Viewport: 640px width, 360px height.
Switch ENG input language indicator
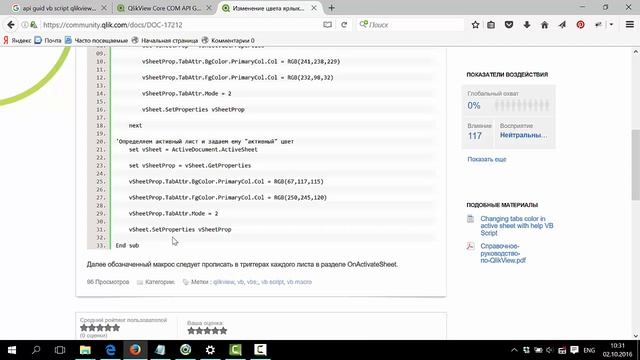(589, 350)
